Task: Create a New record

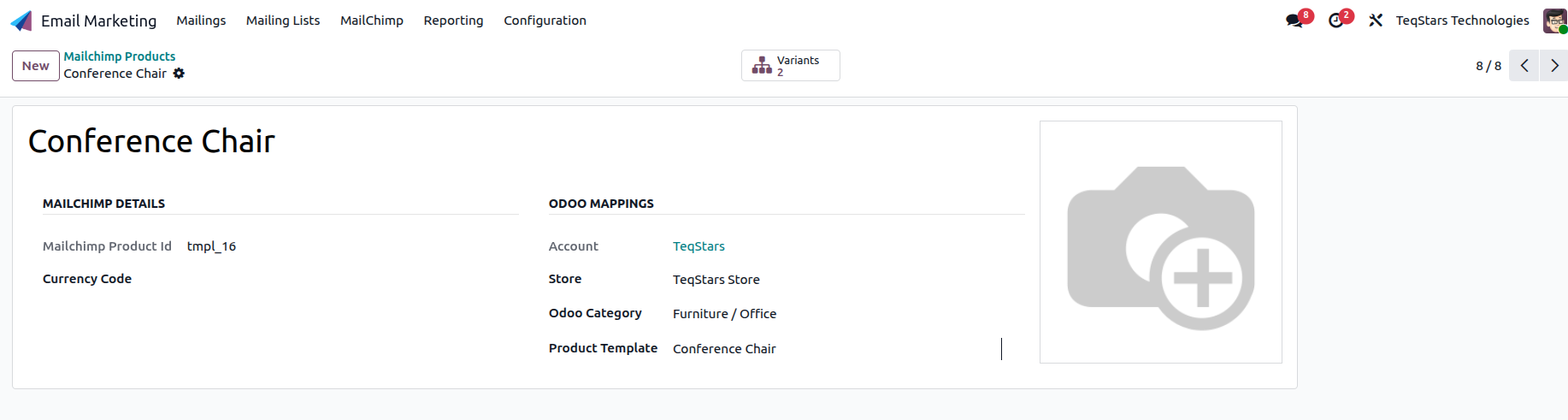Action: 36,66
